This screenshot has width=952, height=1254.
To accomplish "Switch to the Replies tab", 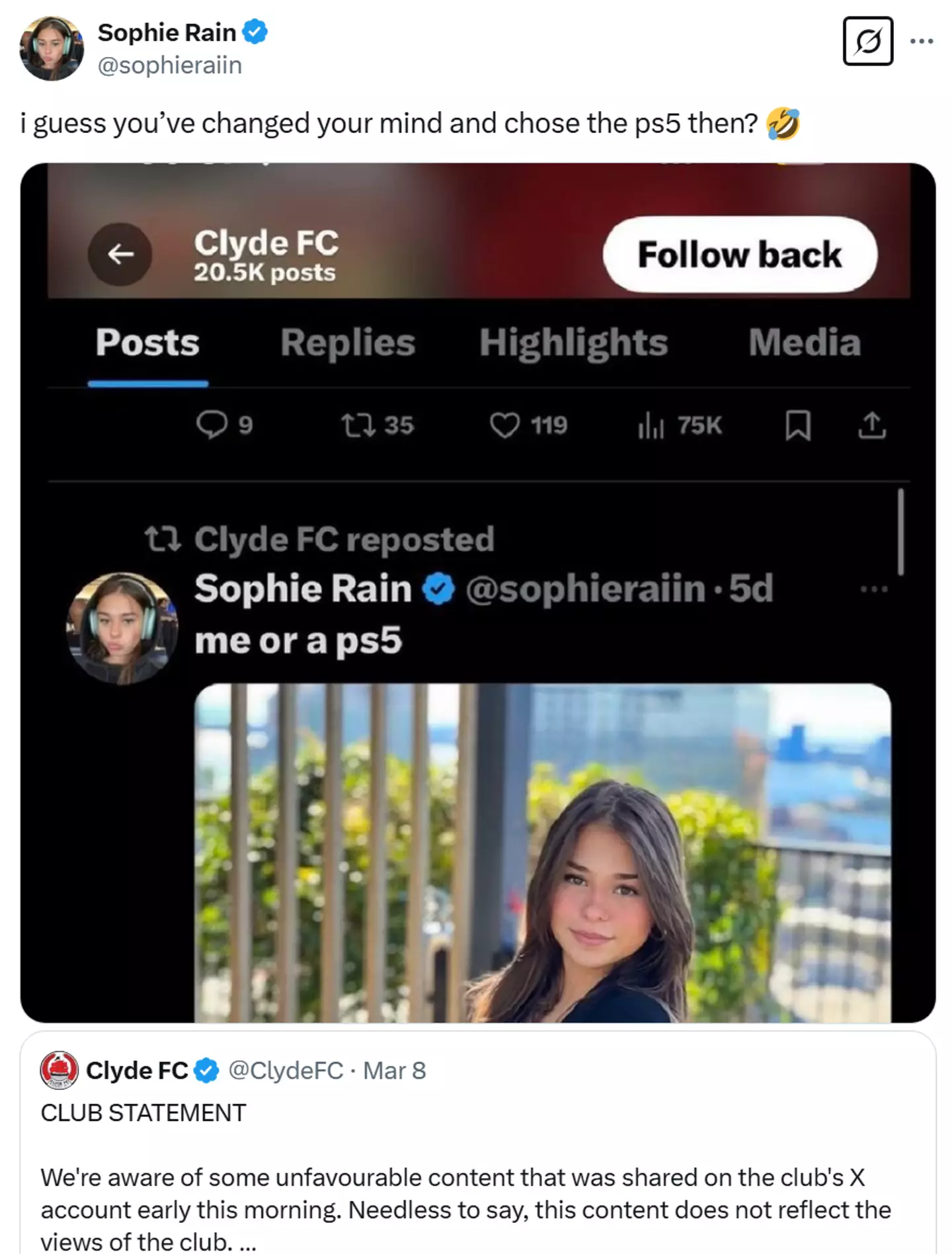I will 348,343.
